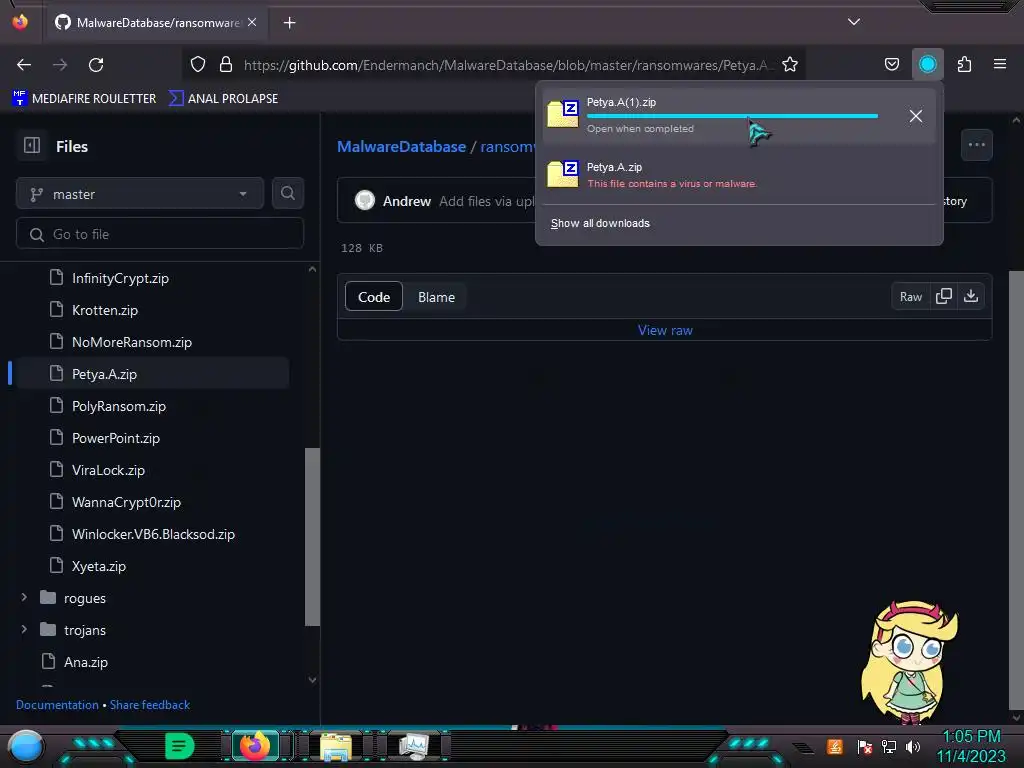Screen dimensions: 1024x768
Task: Toggle the Firefox downloads panel button
Action: click(927, 64)
